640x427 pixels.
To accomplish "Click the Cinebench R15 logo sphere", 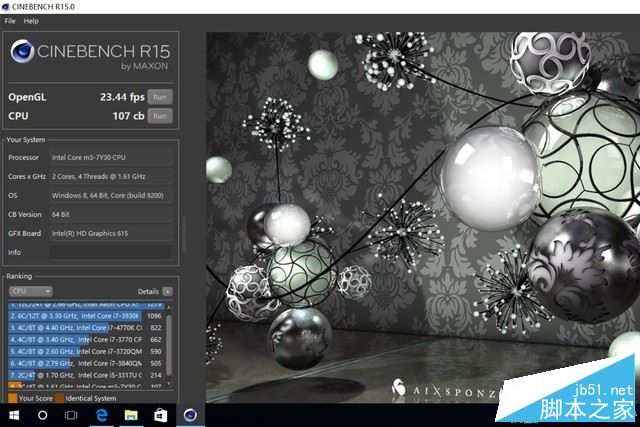I will tap(23, 51).
